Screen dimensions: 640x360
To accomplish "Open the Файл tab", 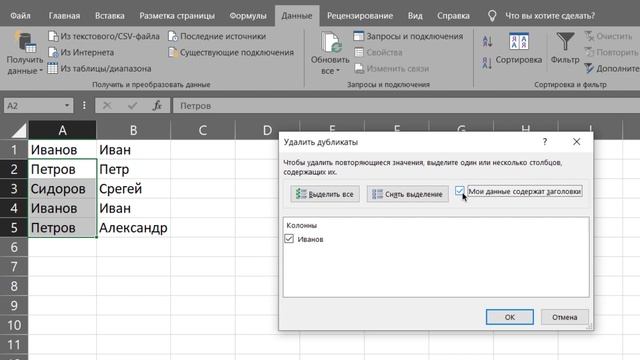I will 20,16.
